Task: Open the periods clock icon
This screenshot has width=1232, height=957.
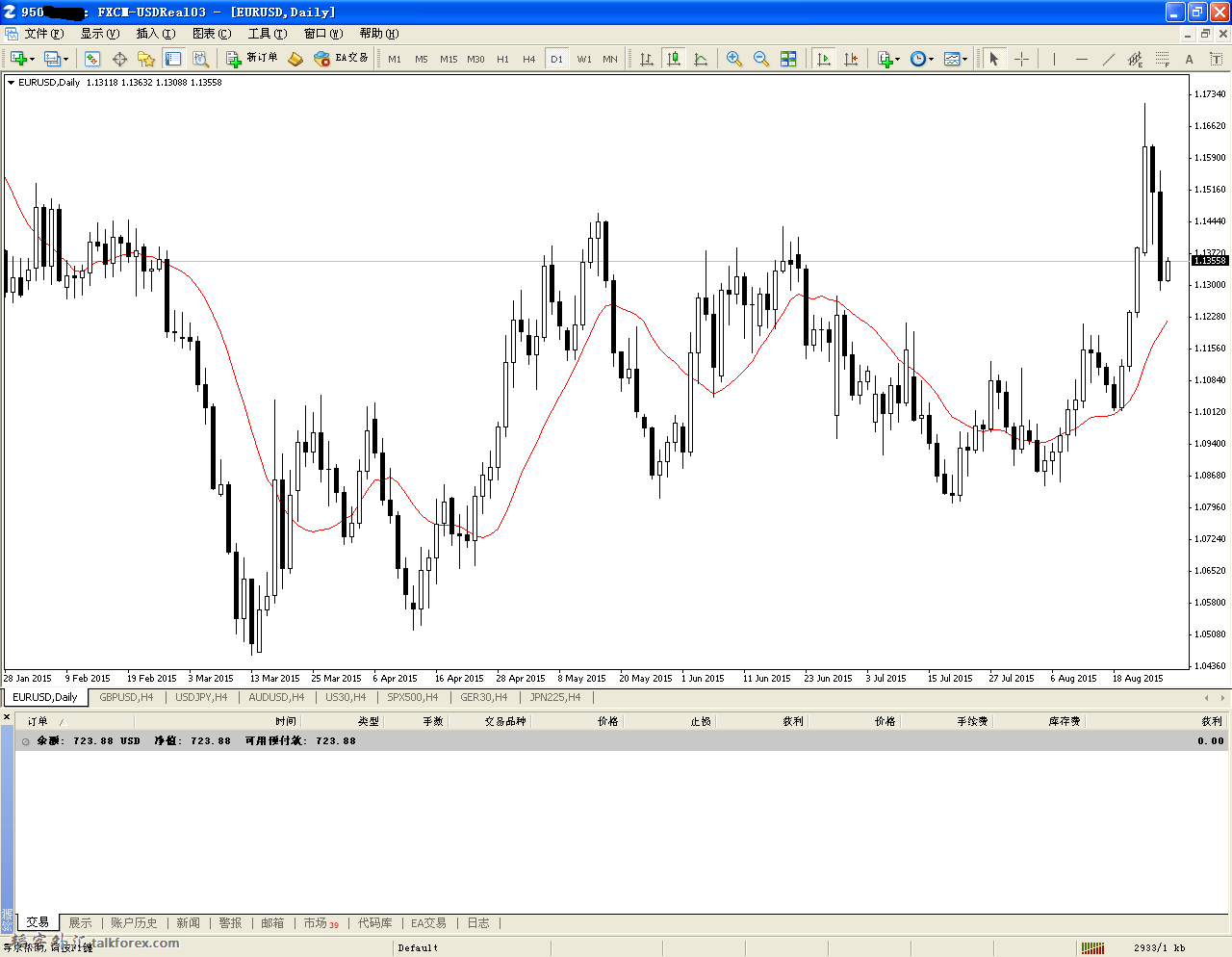Action: click(918, 59)
